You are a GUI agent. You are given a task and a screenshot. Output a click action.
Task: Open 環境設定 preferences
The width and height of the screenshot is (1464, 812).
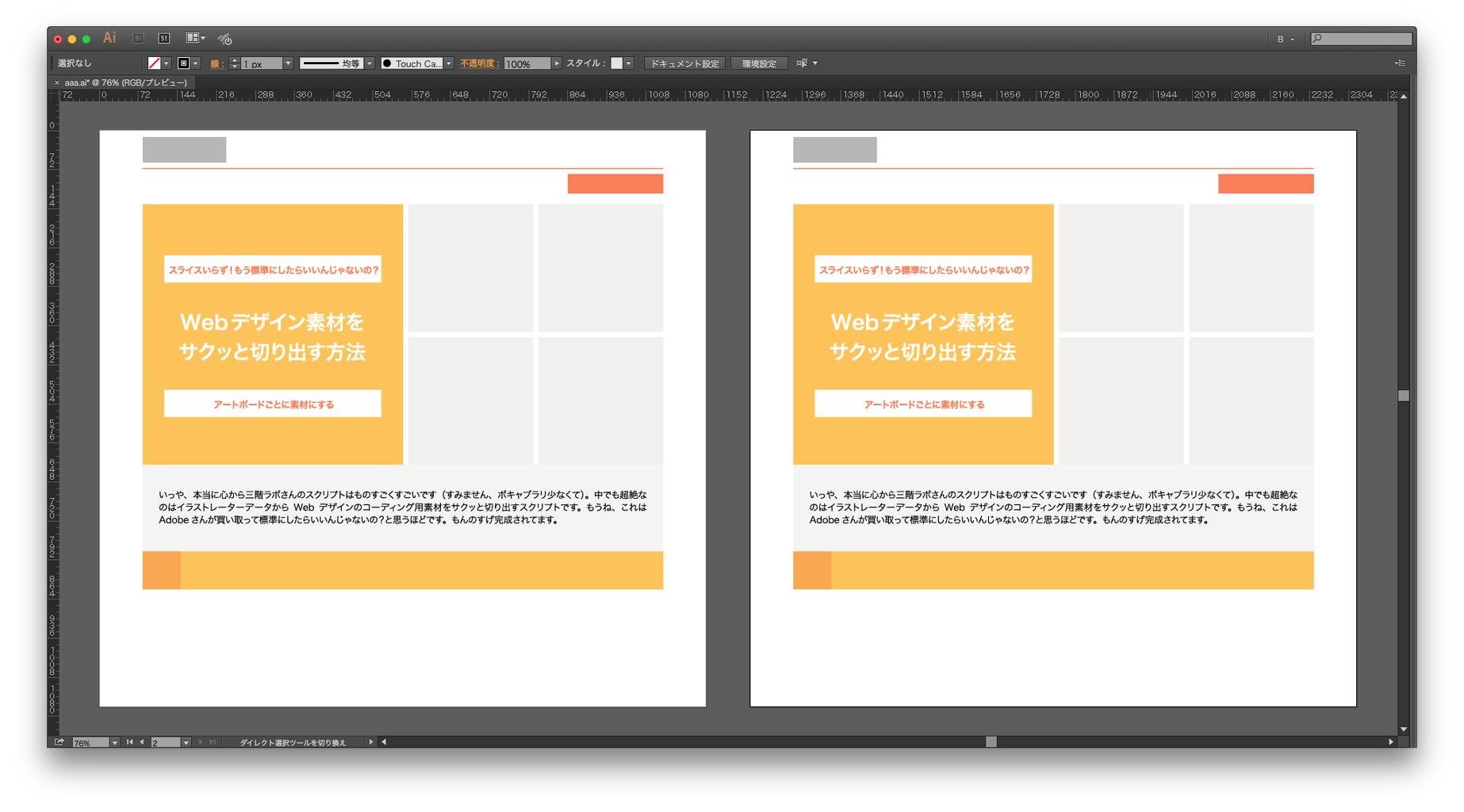coord(758,63)
